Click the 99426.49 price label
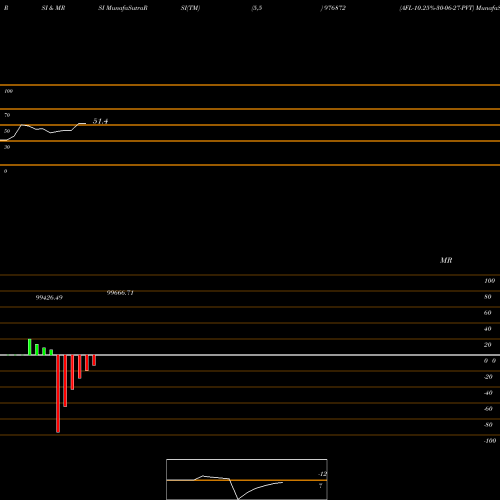This screenshot has height=500, width=500. coord(49,297)
